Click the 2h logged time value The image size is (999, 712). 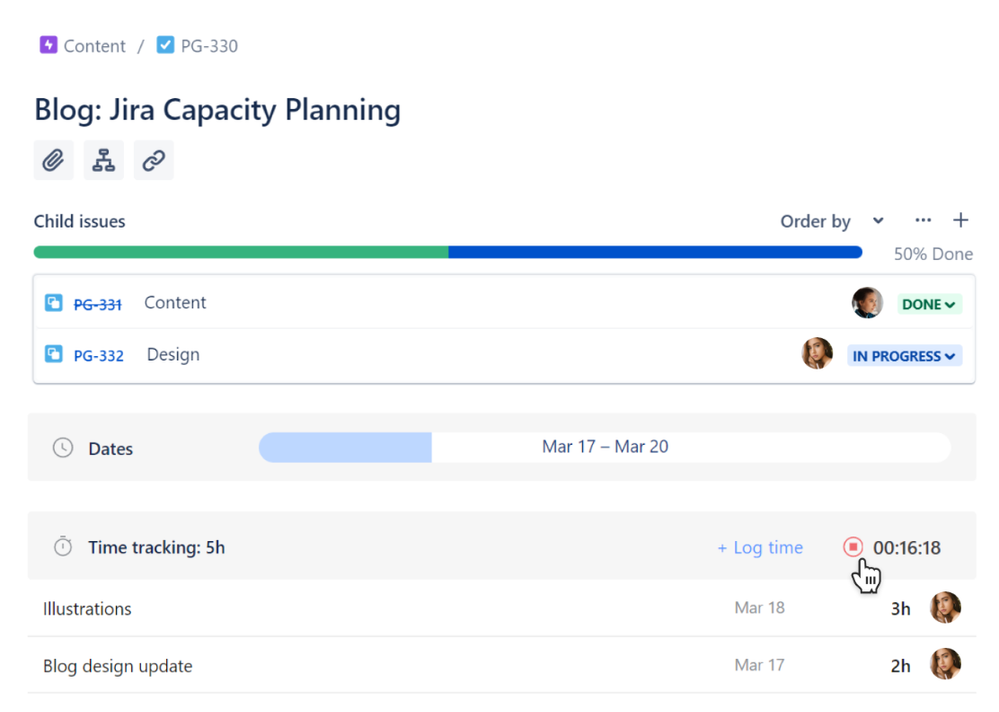click(x=900, y=666)
